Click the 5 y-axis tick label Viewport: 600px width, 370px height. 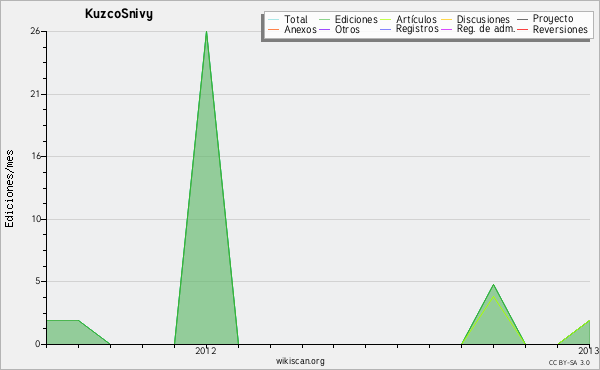coord(38,281)
